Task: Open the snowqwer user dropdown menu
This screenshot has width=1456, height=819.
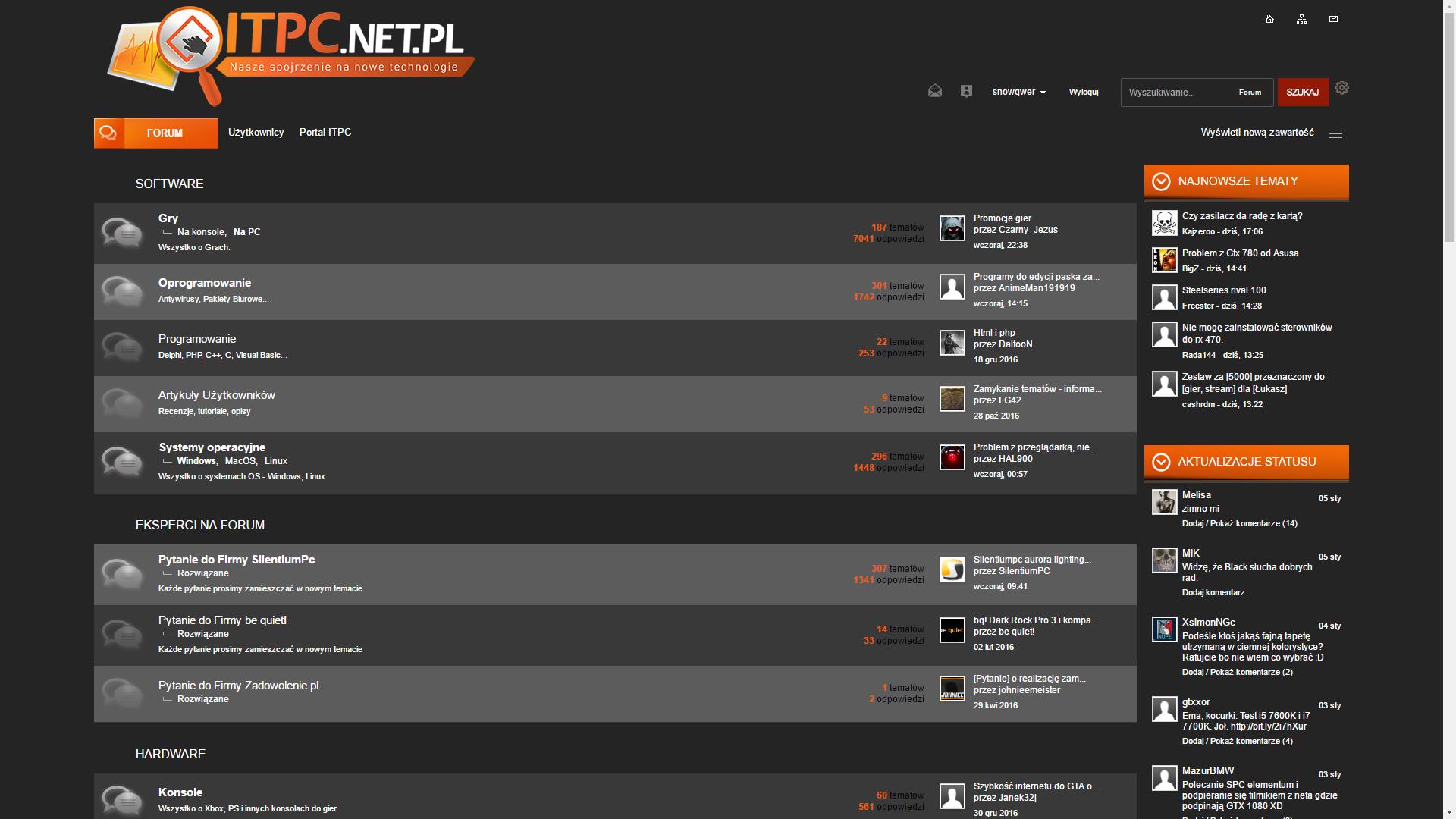Action: tap(1018, 92)
